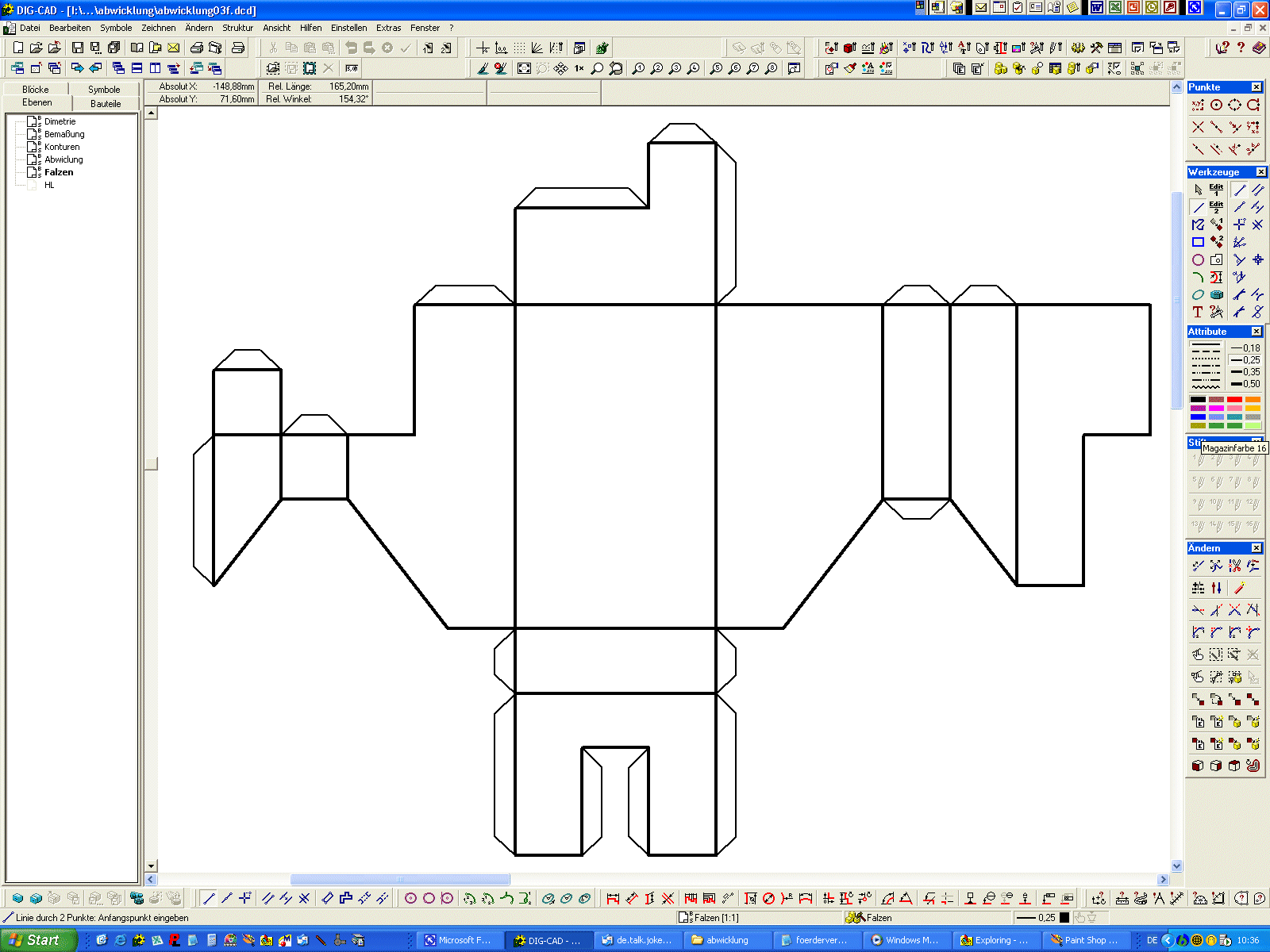Image resolution: width=1270 pixels, height=952 pixels.
Task: Choose the solid line style
Action: click(x=1206, y=345)
